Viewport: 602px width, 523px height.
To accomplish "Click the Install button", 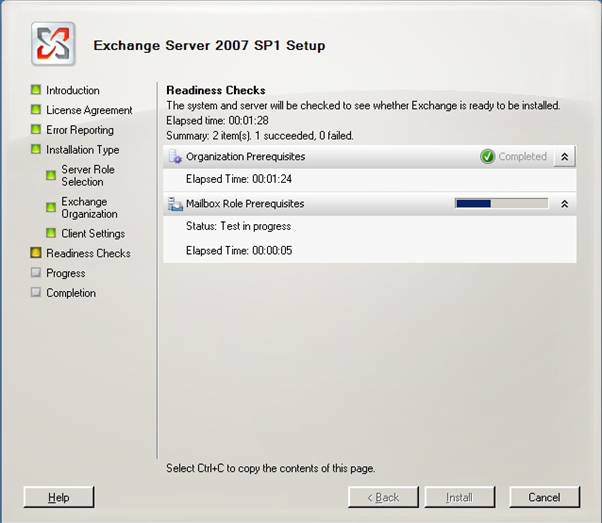I will 460,497.
